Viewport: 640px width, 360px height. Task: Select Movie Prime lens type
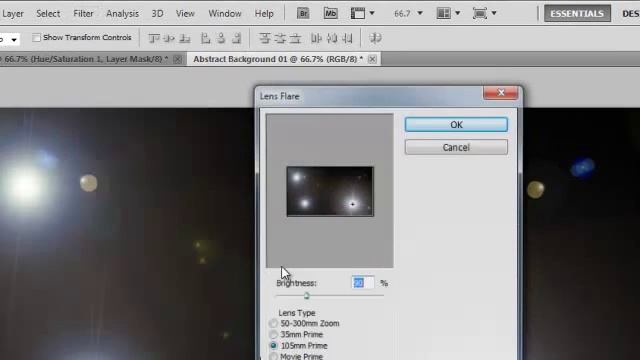[x=273, y=356]
